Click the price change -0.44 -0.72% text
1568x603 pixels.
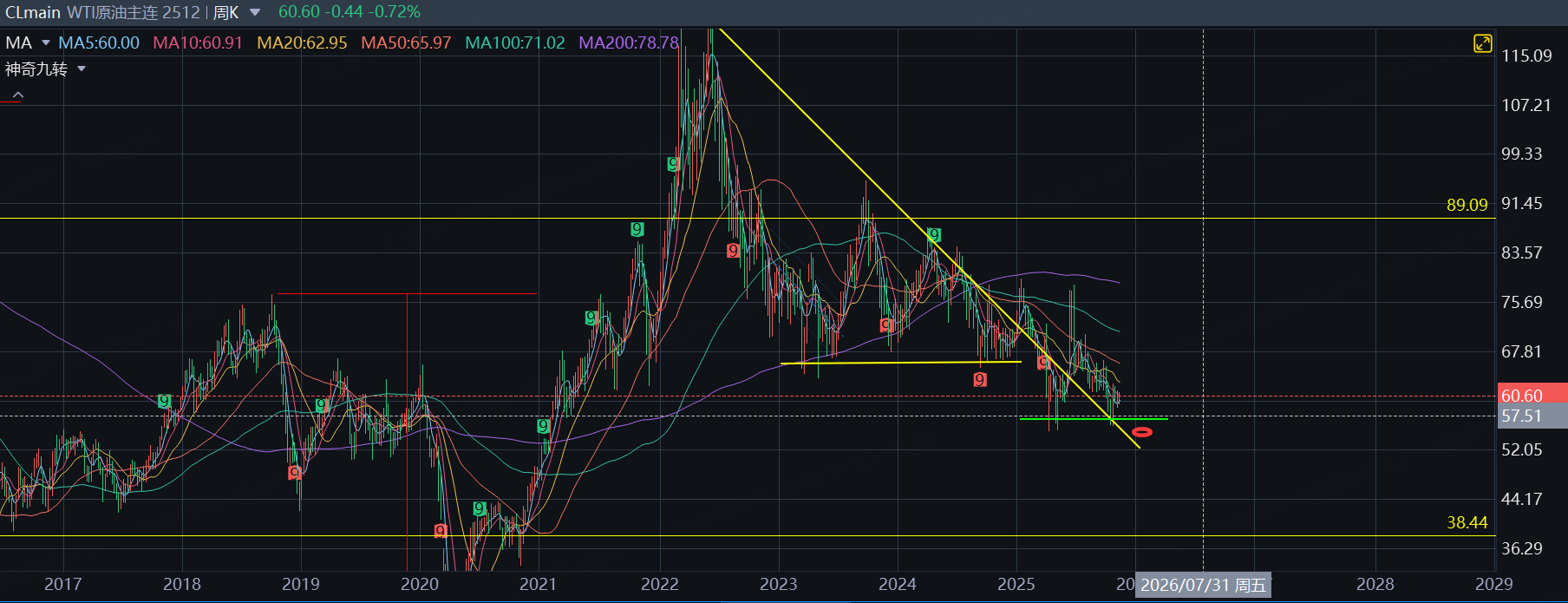click(371, 12)
